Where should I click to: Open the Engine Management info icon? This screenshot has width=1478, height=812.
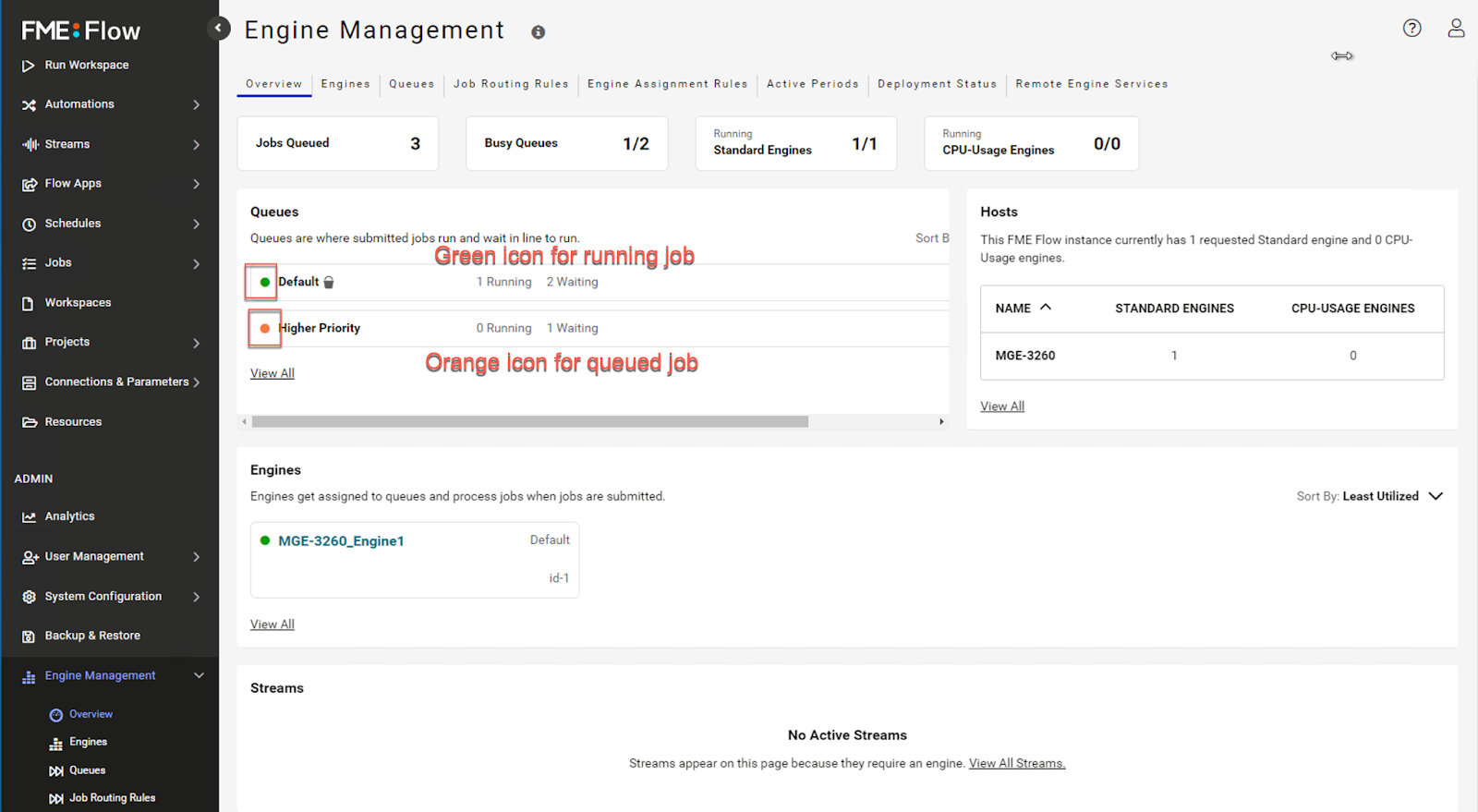(x=538, y=32)
